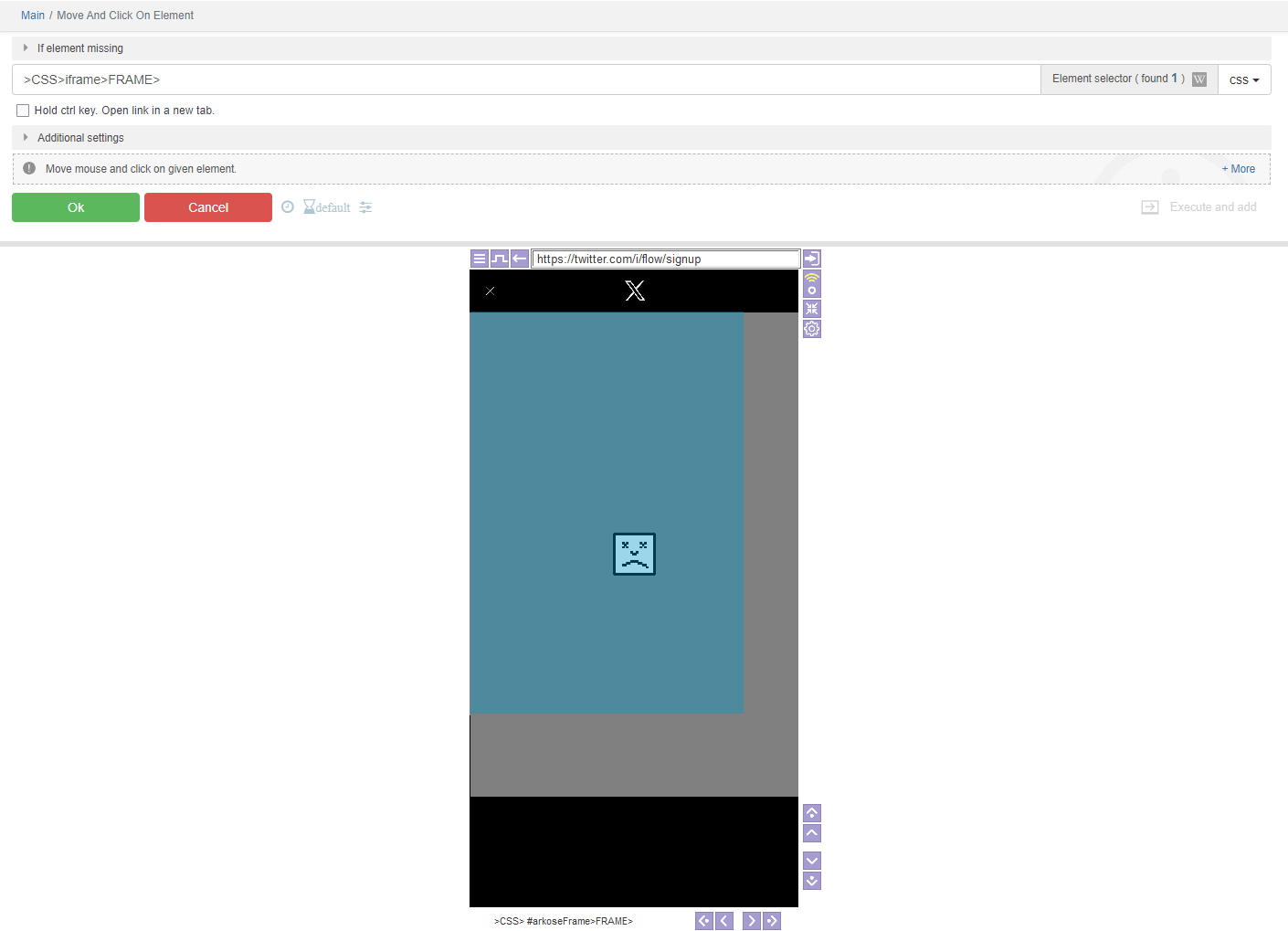
Task: Click the load URL arrow icon
Action: point(811,259)
